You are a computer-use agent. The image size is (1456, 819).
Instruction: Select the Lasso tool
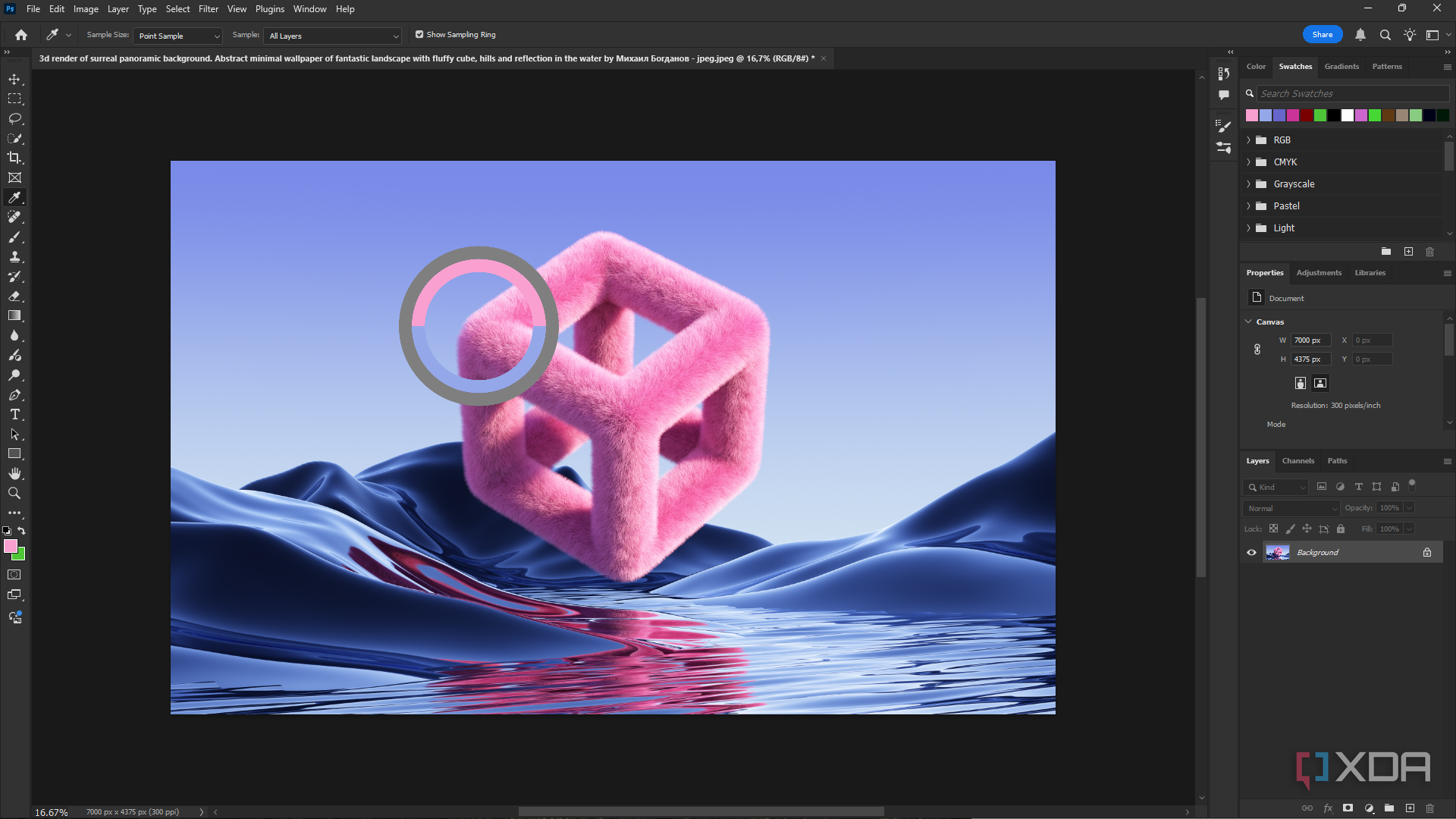tap(14, 118)
